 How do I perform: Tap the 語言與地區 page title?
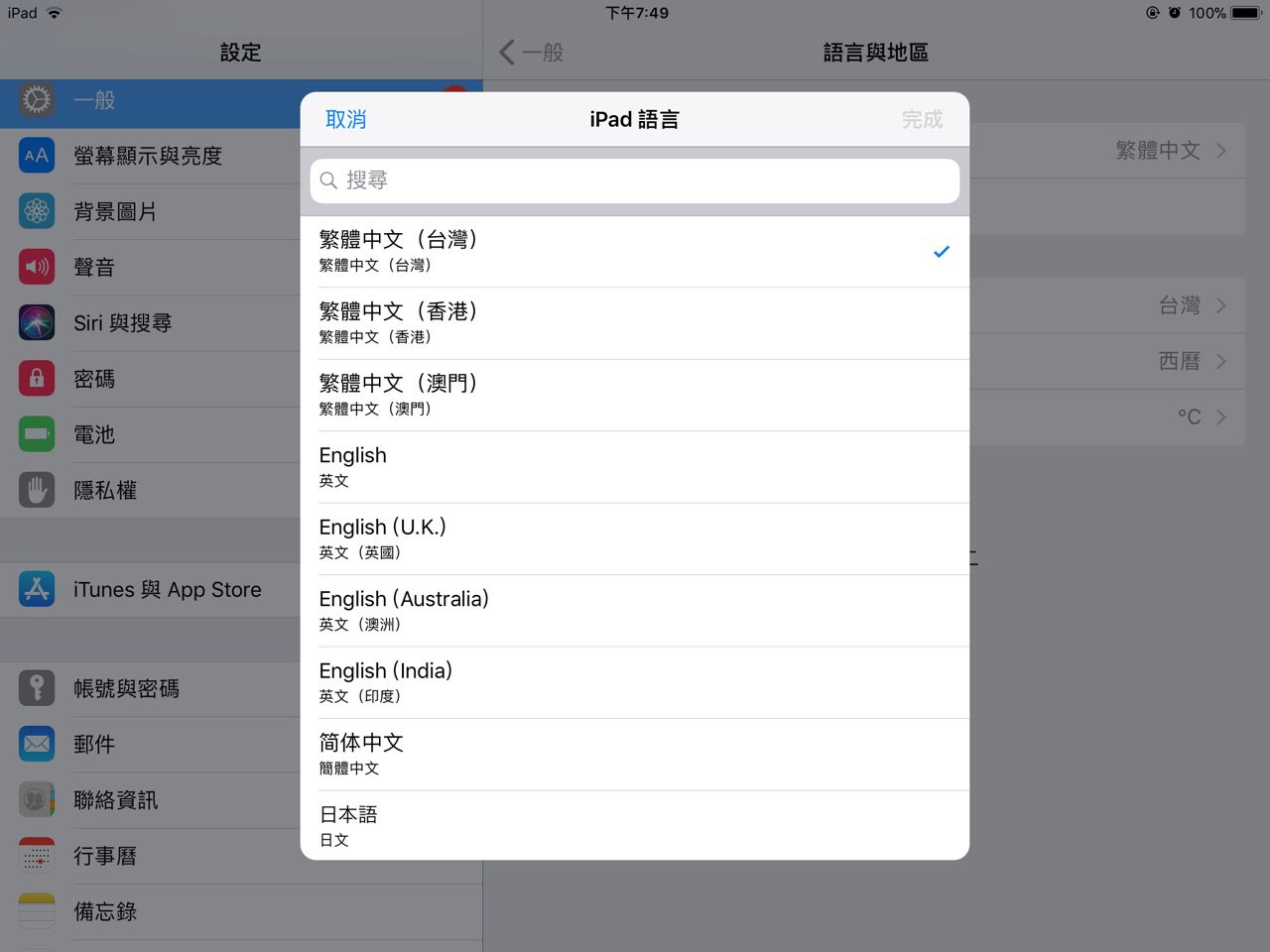pyautogui.click(x=876, y=53)
